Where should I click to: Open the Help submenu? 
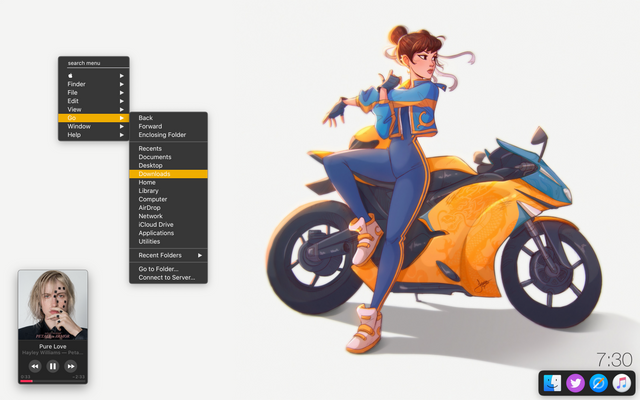coord(93,135)
